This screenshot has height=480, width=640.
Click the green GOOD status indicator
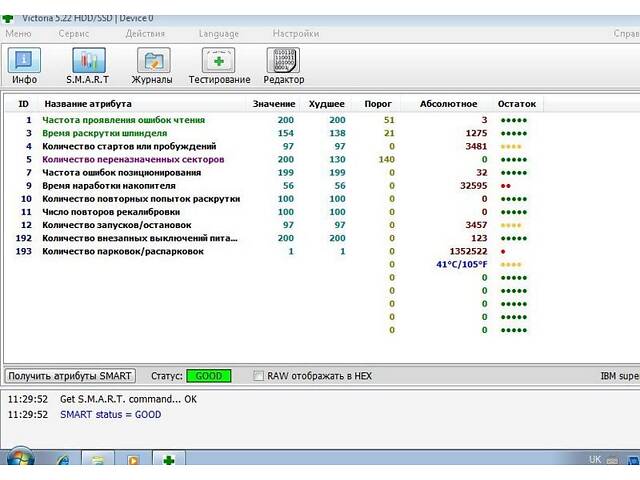coord(210,376)
